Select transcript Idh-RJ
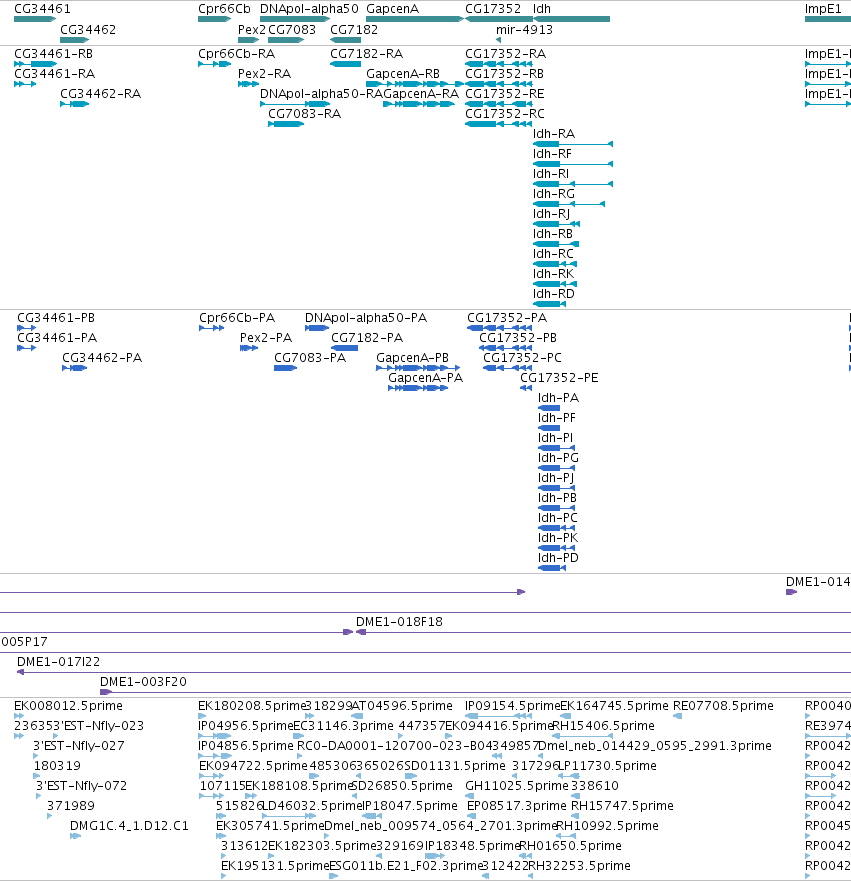 [x=557, y=224]
